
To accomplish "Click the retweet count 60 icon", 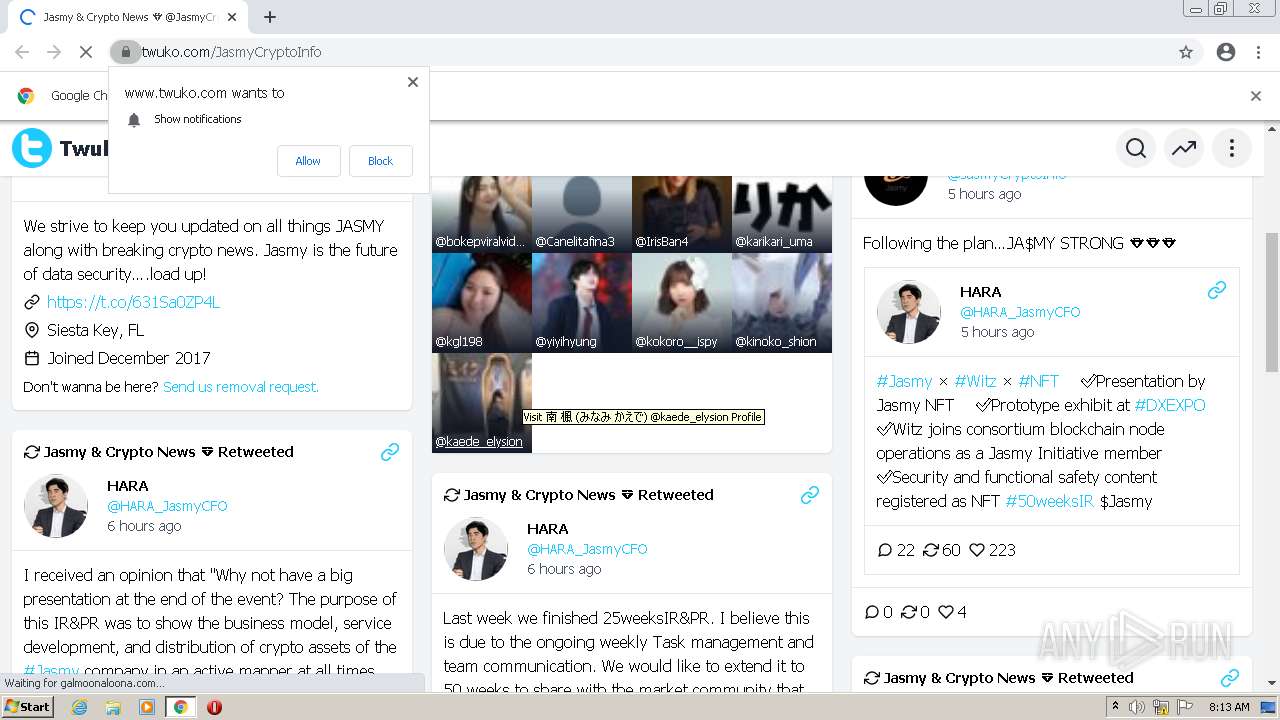I will click(931, 550).
